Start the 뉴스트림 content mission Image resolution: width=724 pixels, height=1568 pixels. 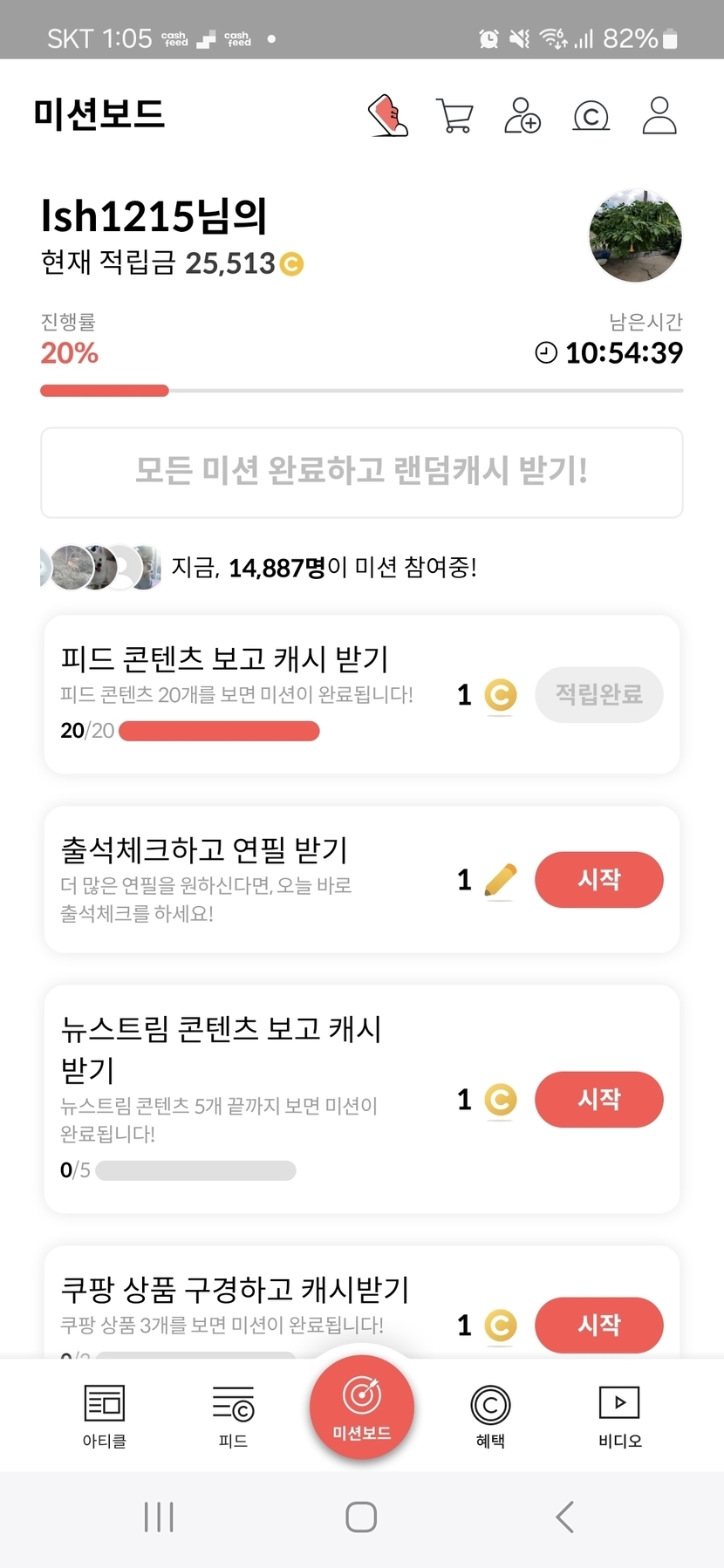(598, 1099)
